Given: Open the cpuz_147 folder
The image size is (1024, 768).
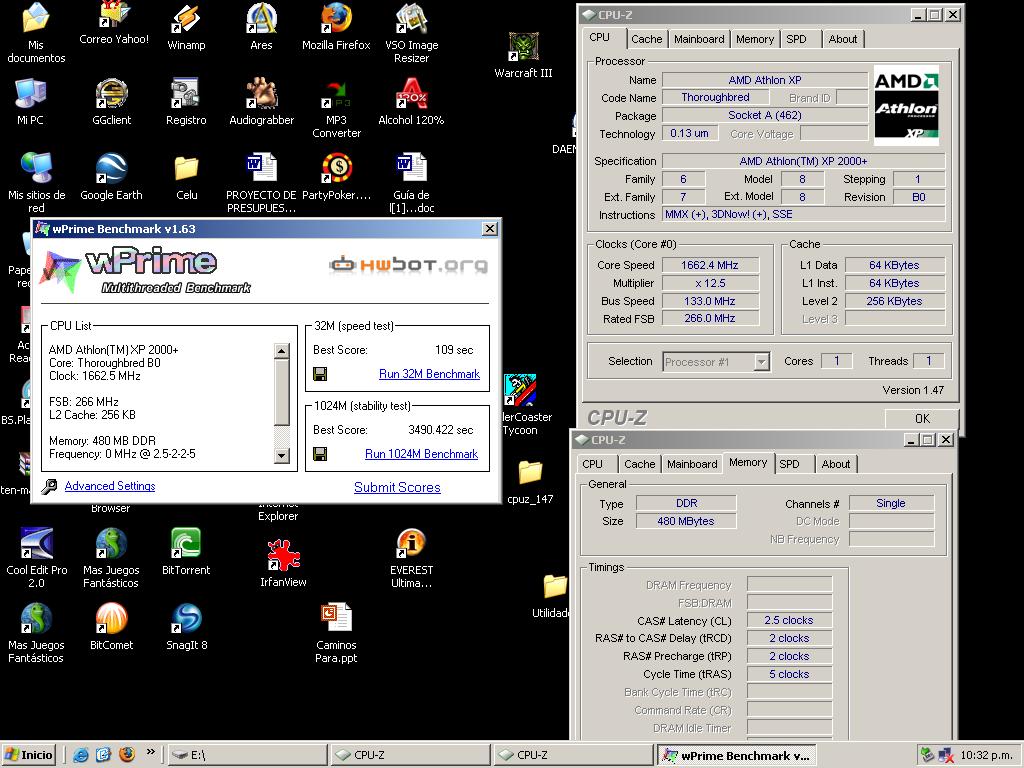Looking at the screenshot, I should pyautogui.click(x=530, y=481).
